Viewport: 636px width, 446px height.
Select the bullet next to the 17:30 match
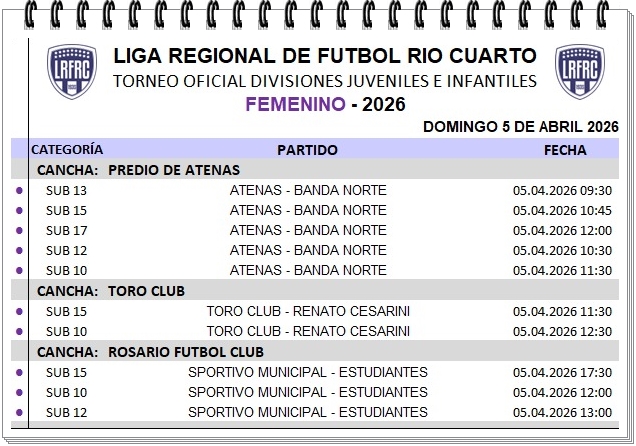[x=19, y=372]
